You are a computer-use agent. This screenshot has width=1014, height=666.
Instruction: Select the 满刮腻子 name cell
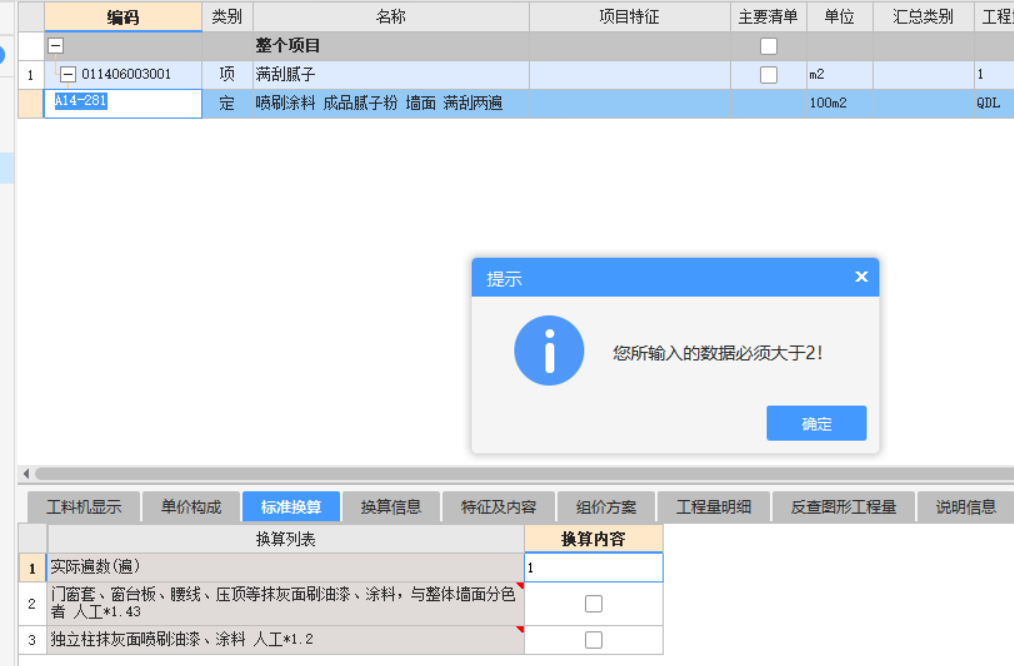pos(391,74)
